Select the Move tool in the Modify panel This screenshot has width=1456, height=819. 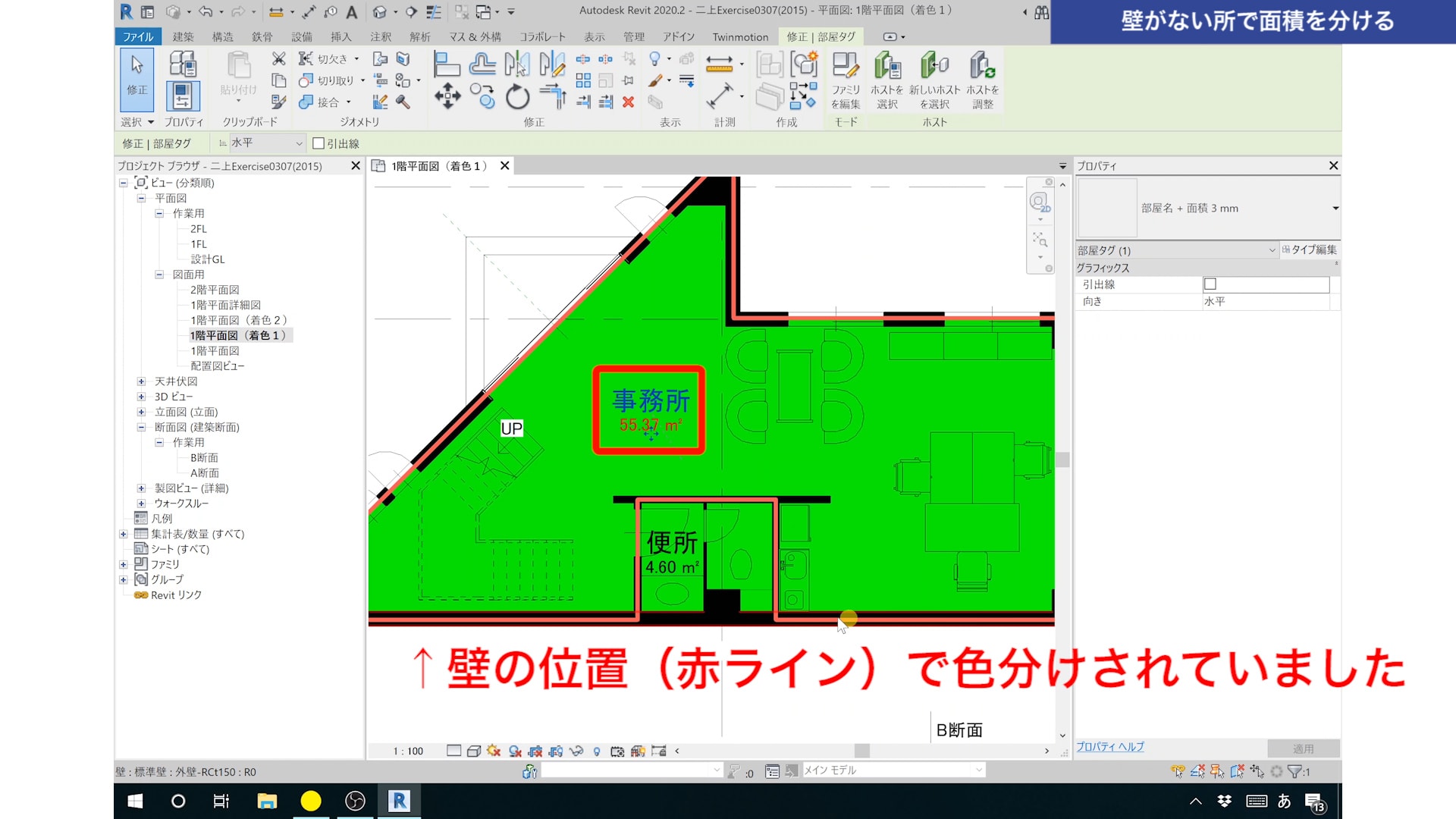point(447,96)
